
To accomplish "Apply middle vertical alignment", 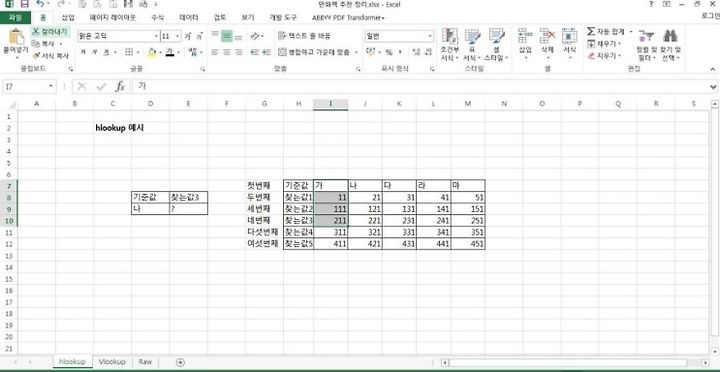I will coord(226,36).
